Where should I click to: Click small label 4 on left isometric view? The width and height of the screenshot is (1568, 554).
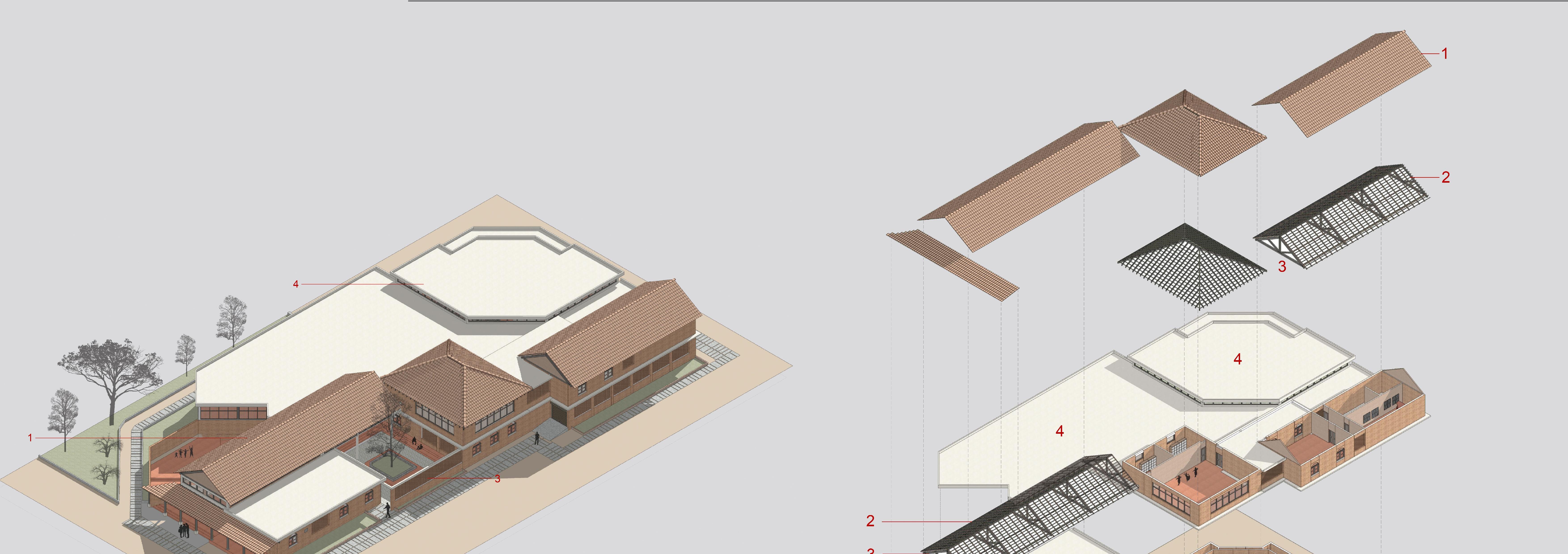point(296,284)
